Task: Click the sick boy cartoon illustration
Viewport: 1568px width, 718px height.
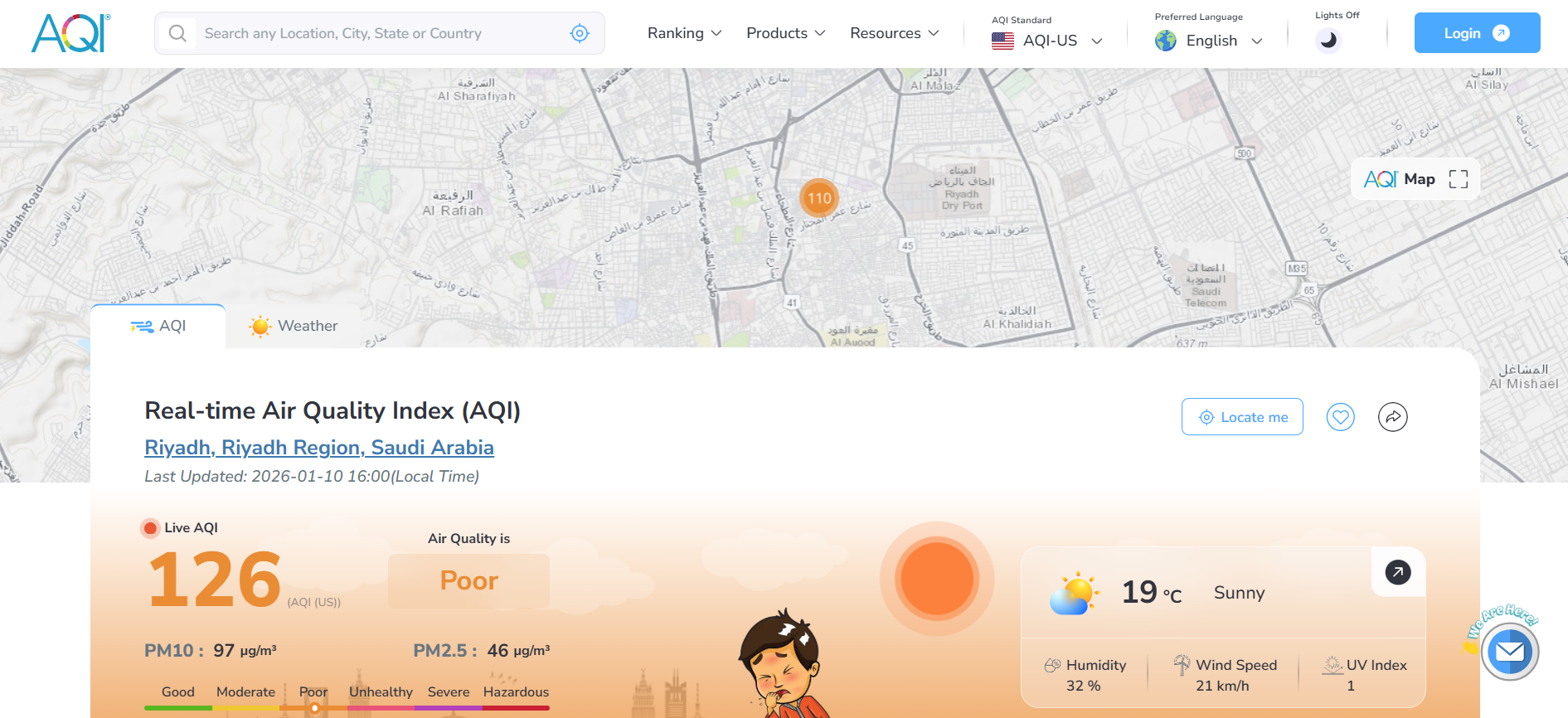Action: click(781, 664)
